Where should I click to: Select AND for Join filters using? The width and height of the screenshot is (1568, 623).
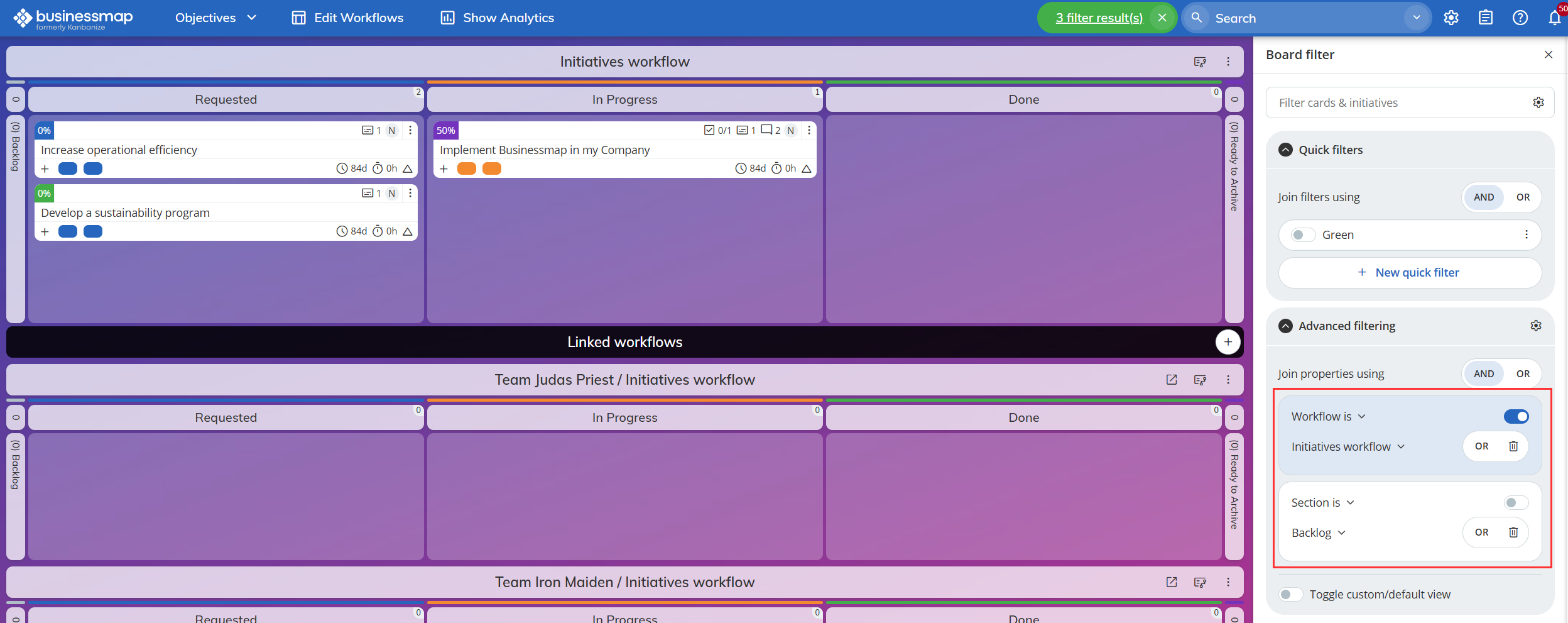tap(1484, 197)
